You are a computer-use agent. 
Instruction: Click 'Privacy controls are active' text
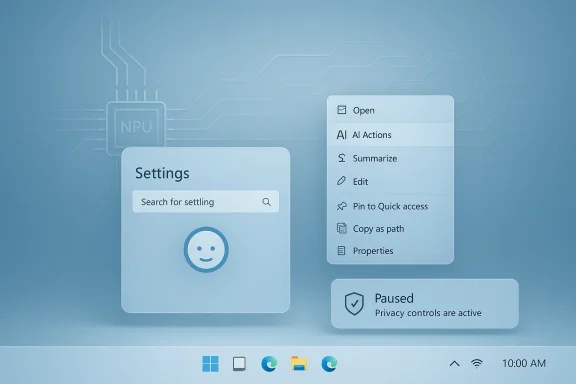tap(428, 313)
